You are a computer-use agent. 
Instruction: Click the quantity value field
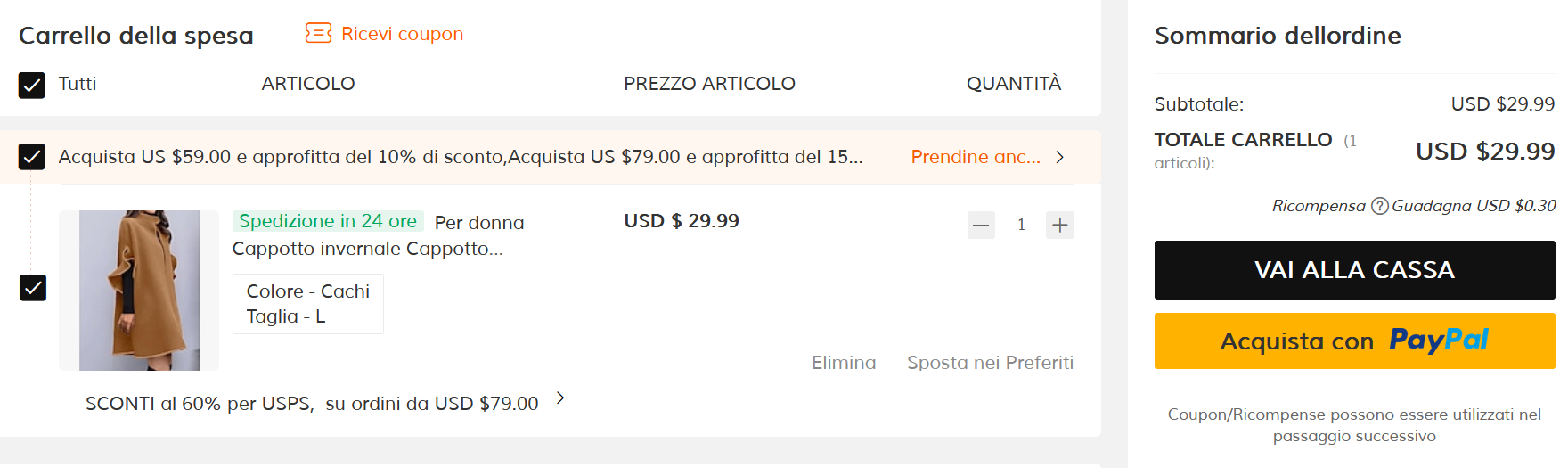1021,225
